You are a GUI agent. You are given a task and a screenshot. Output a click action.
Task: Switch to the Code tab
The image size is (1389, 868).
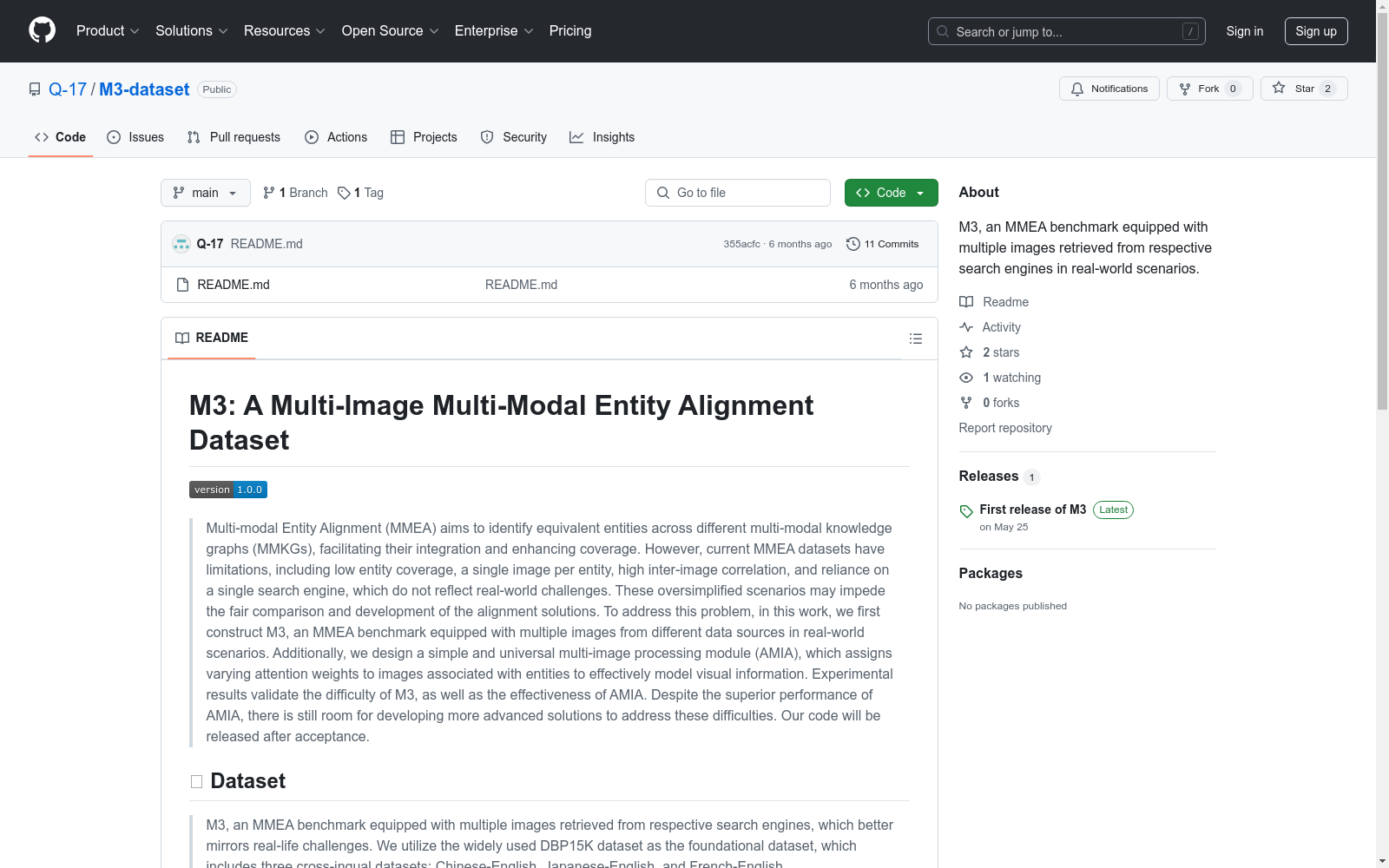(x=60, y=137)
